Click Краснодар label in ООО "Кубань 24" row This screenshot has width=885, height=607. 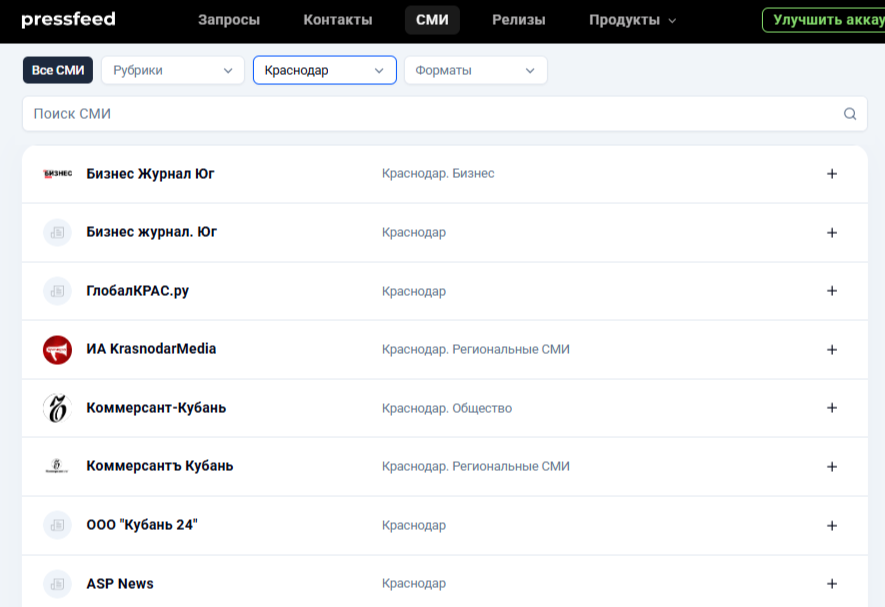tap(414, 526)
